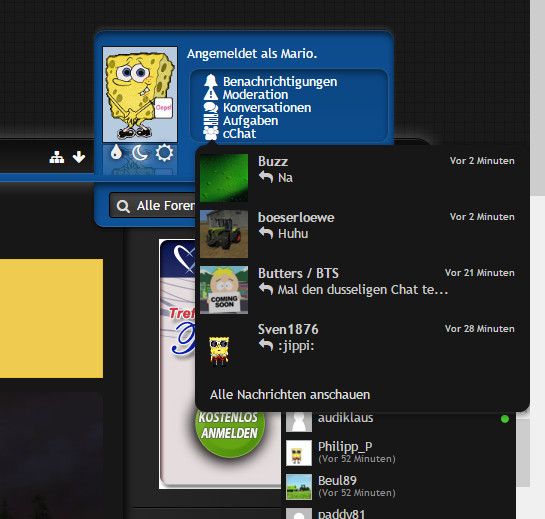Click the Alle Foren search field

point(153,205)
